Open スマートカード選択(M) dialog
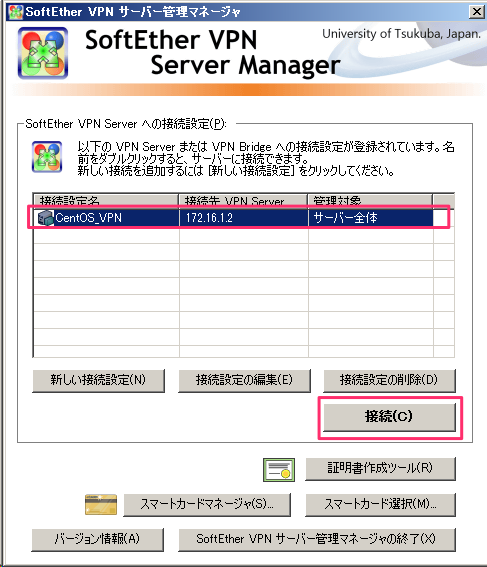487x567 pixels. click(x=380, y=504)
